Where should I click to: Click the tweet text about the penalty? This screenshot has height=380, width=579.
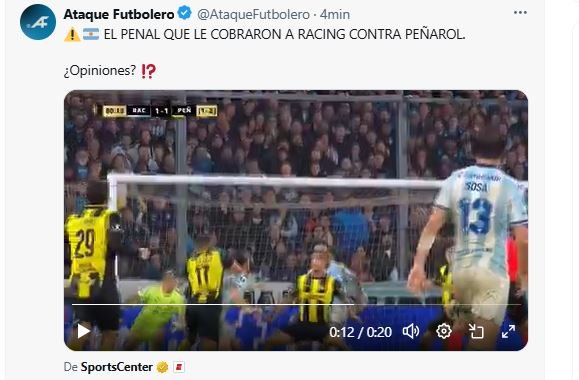click(284, 34)
